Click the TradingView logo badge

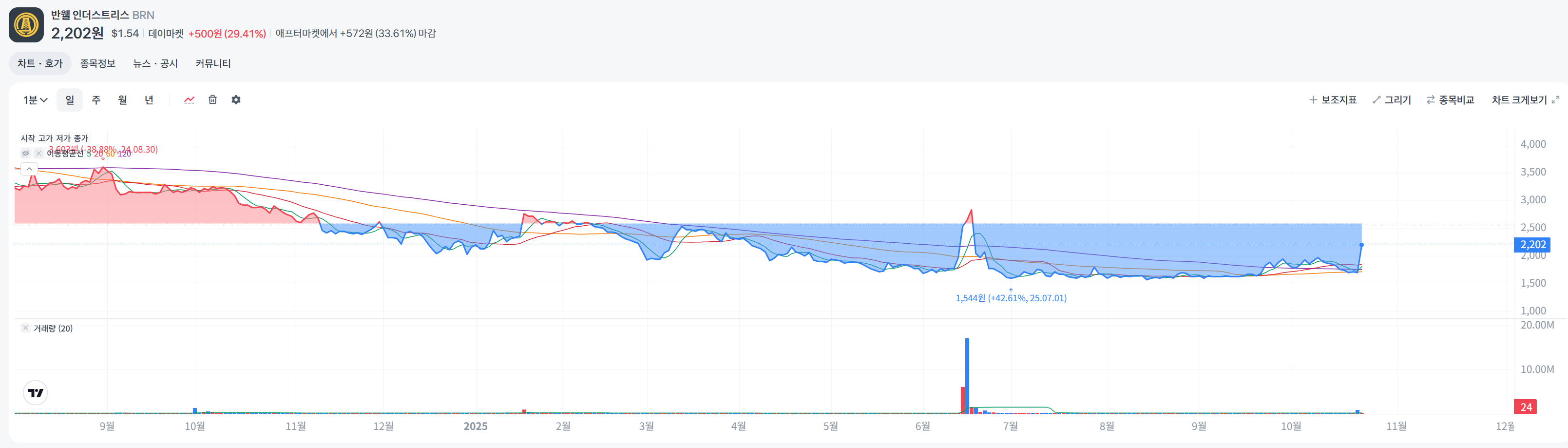click(x=35, y=392)
